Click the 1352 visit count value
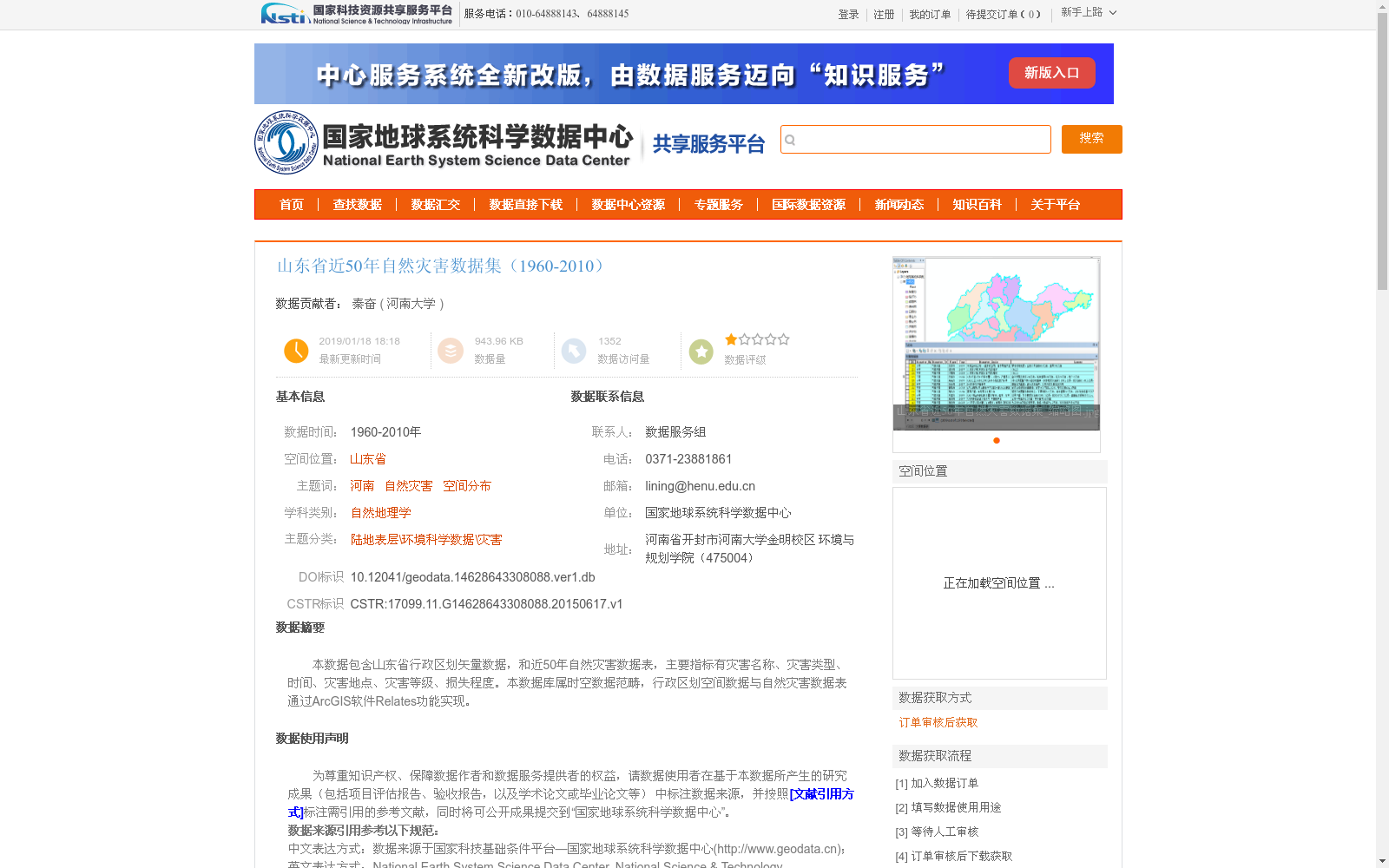Screen dimensions: 1389x868 609,341
